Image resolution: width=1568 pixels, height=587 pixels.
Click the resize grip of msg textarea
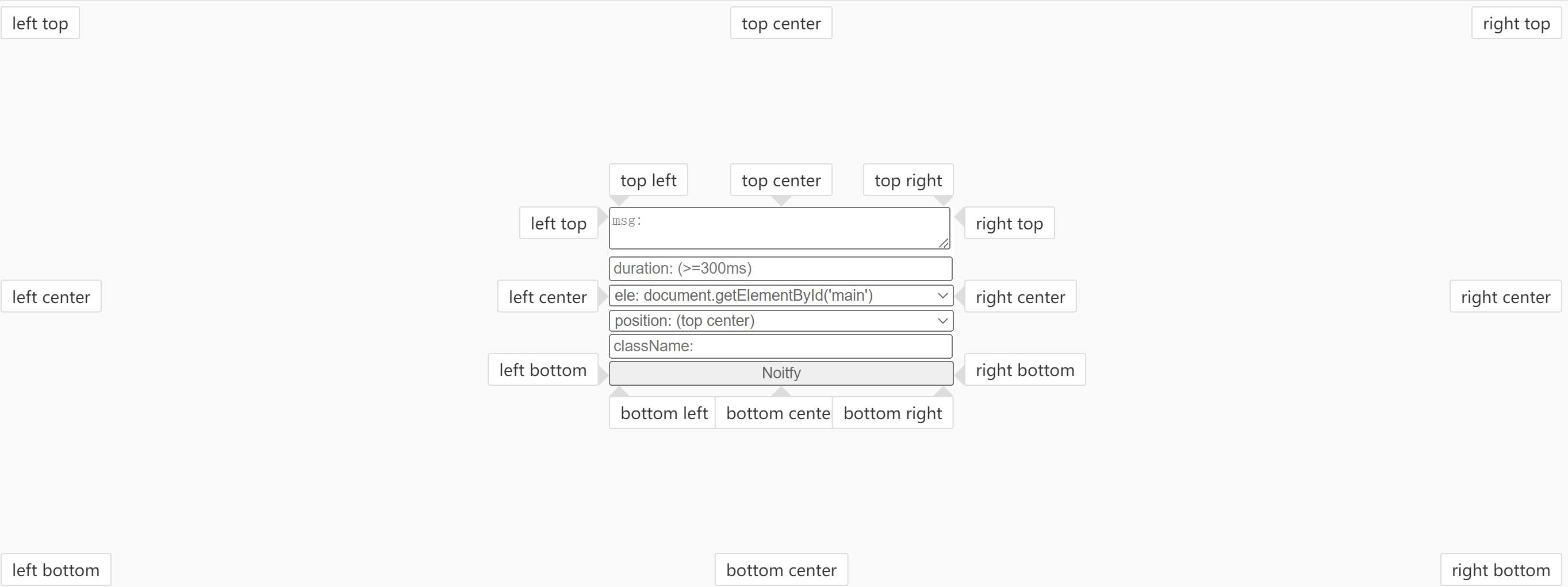click(944, 243)
